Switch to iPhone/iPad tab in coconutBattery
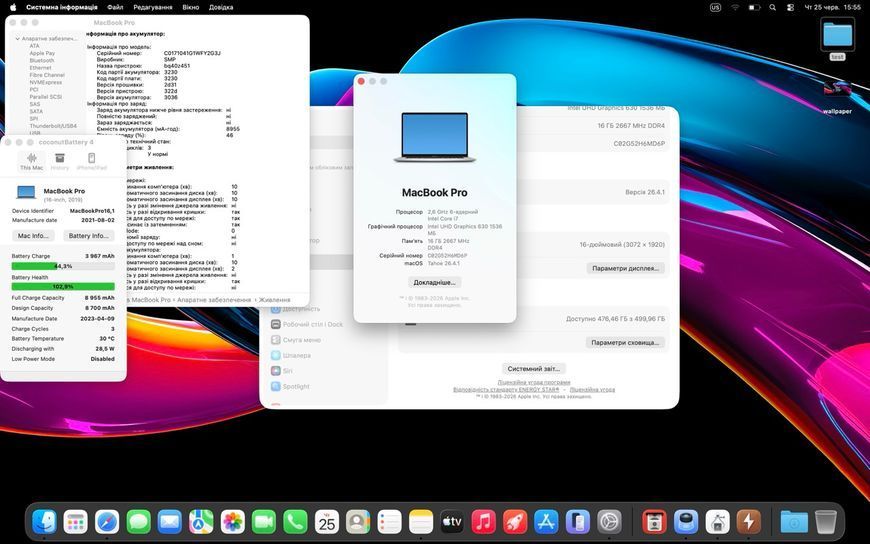 click(92, 162)
